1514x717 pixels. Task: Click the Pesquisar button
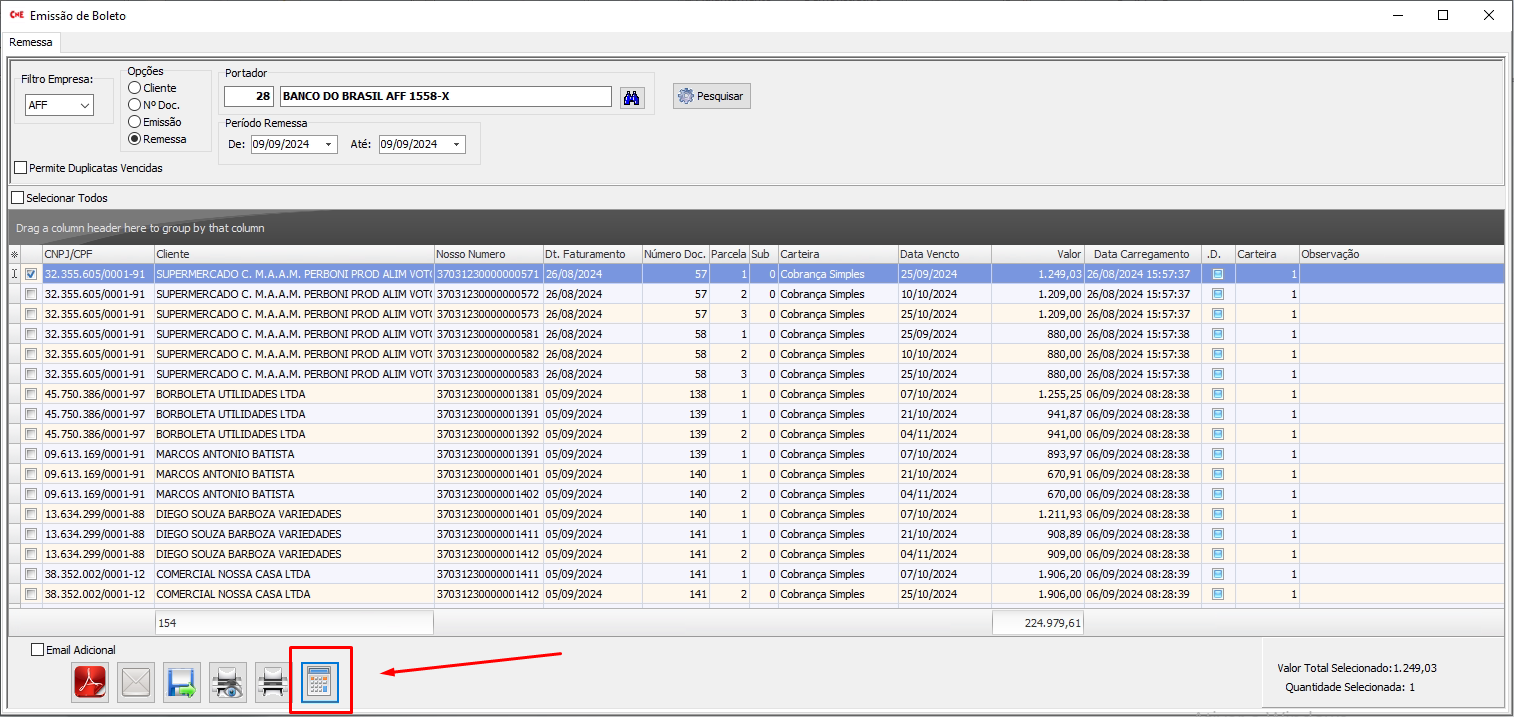[x=711, y=96]
